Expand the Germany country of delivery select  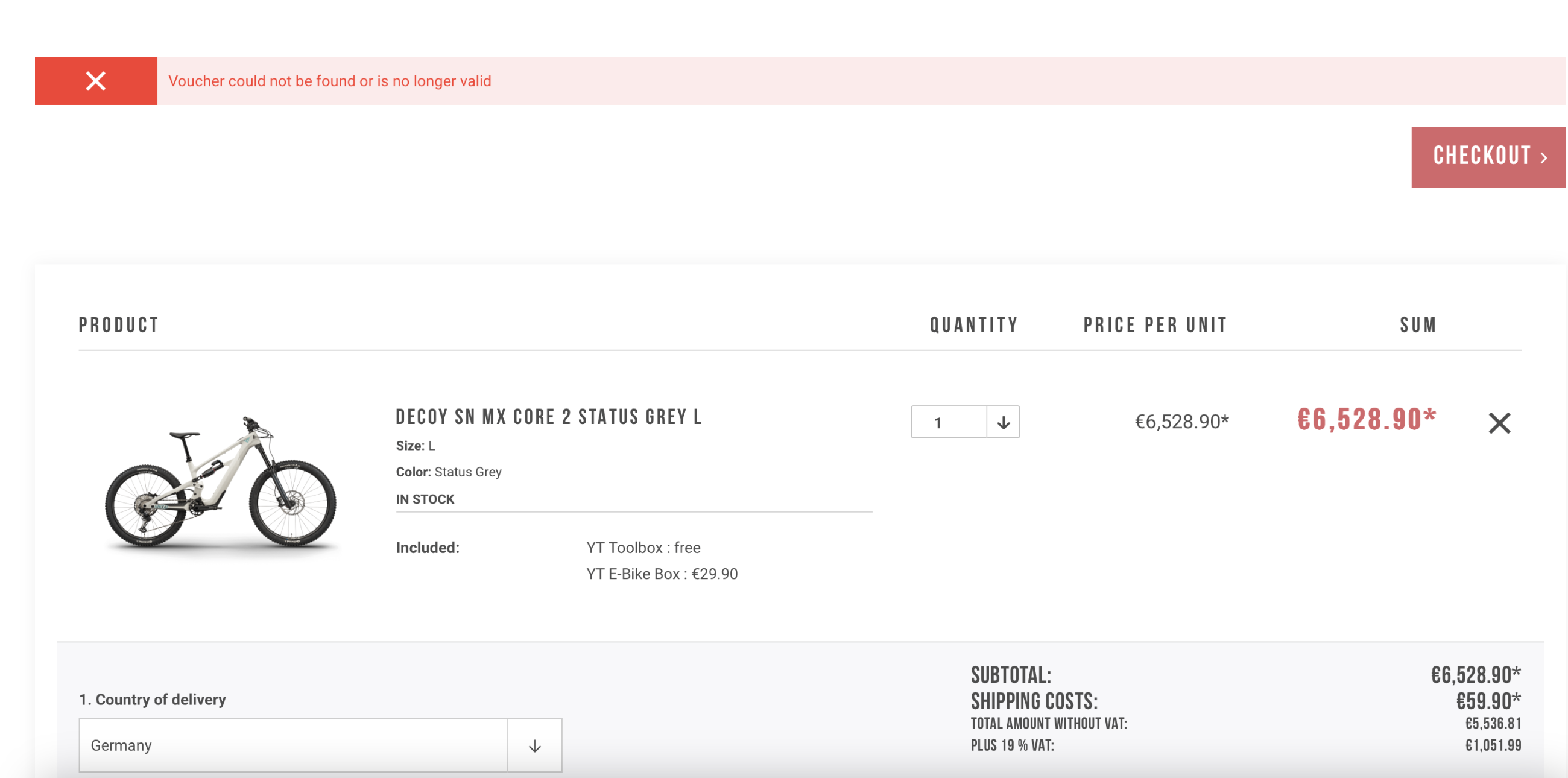tap(292, 745)
